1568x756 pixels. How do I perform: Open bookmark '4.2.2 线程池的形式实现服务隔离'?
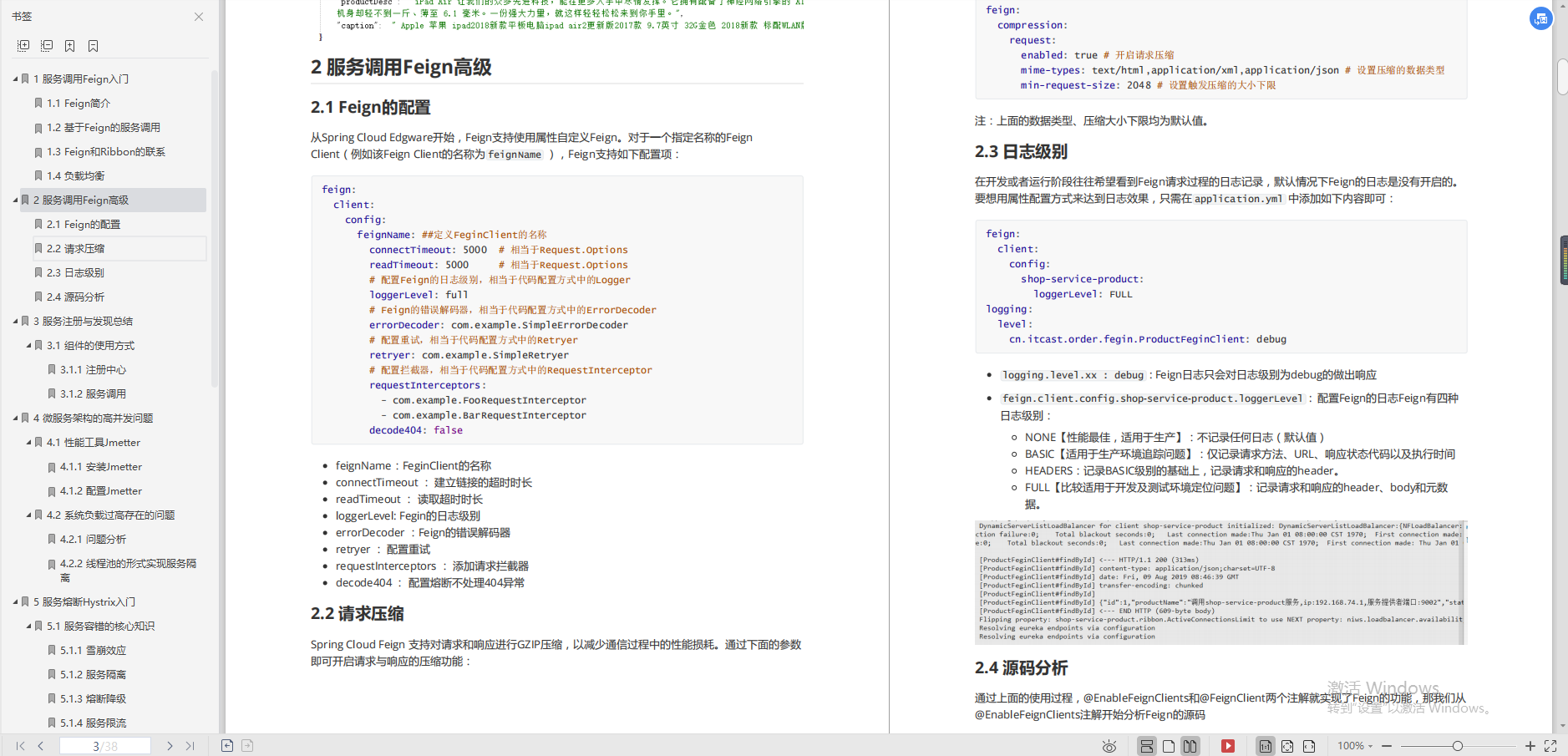tap(128, 570)
